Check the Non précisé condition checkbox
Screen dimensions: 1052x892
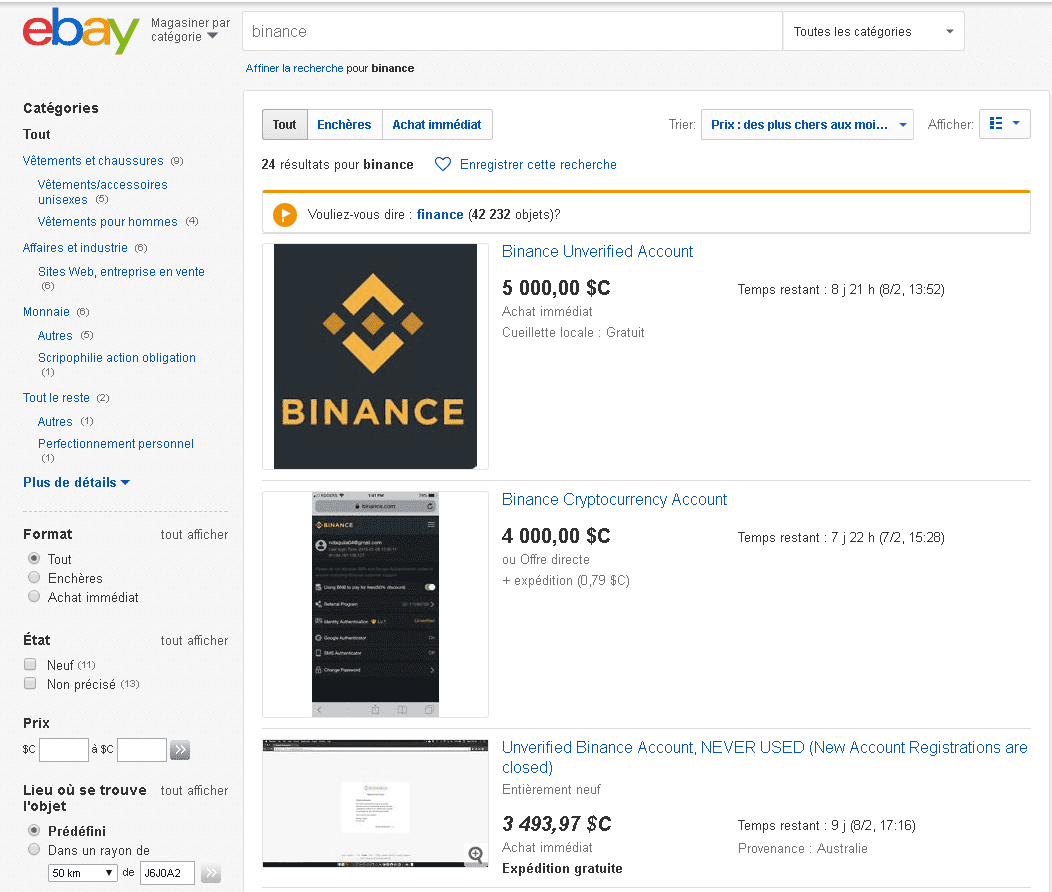pyautogui.click(x=30, y=683)
